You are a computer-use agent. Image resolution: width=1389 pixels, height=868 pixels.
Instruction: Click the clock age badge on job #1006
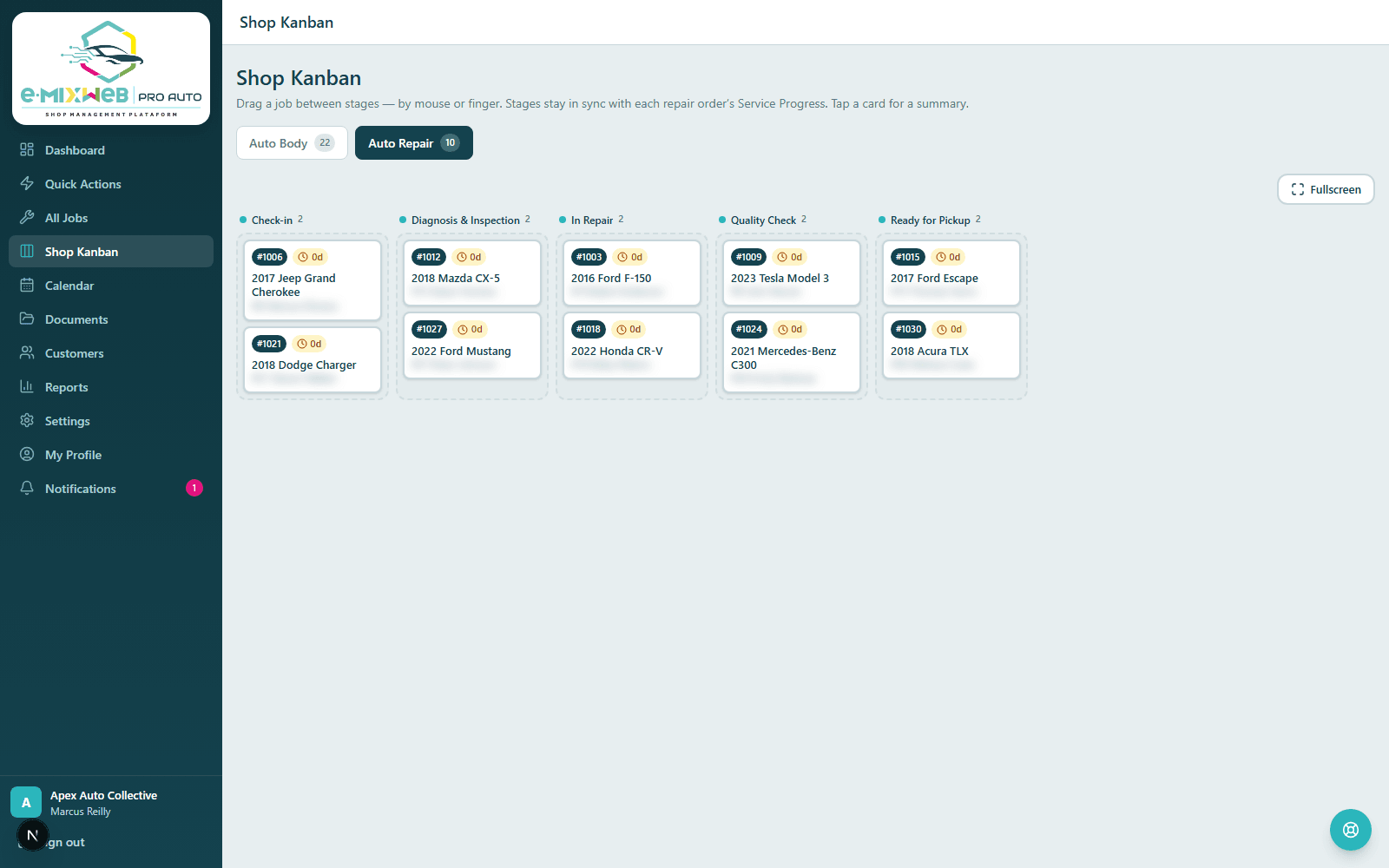coord(311,257)
